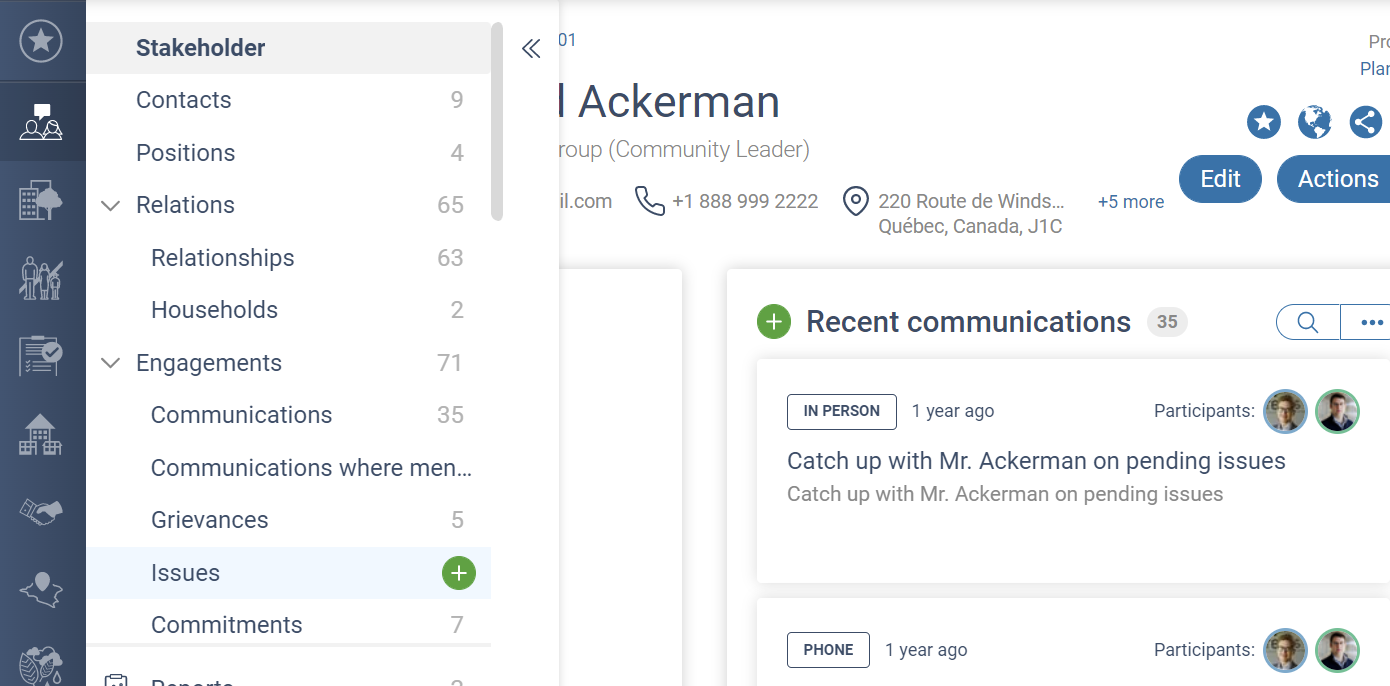Viewport: 1390px width, 686px height.
Task: Go to the Contacts section
Action: pos(184,100)
